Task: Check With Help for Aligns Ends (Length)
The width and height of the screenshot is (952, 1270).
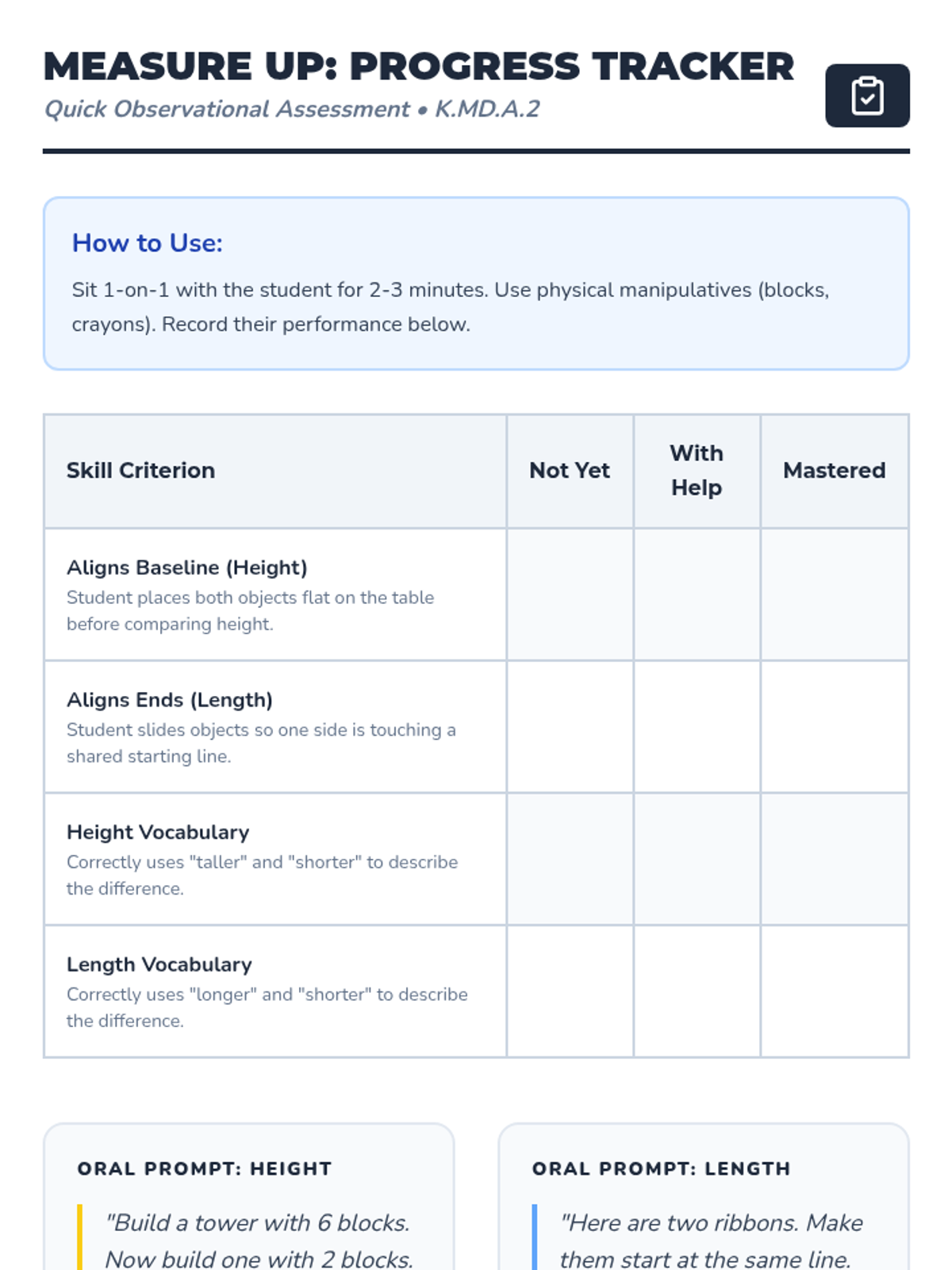Action: [x=697, y=726]
